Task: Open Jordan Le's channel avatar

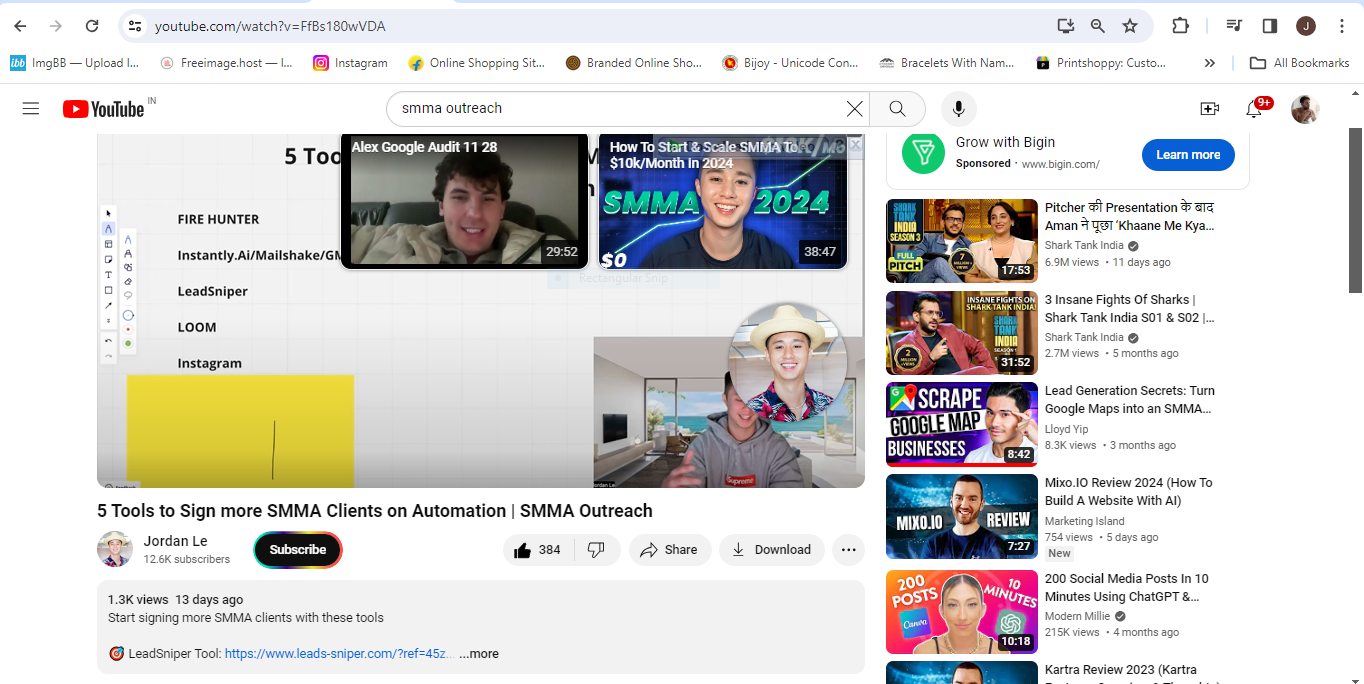Action: (115, 549)
